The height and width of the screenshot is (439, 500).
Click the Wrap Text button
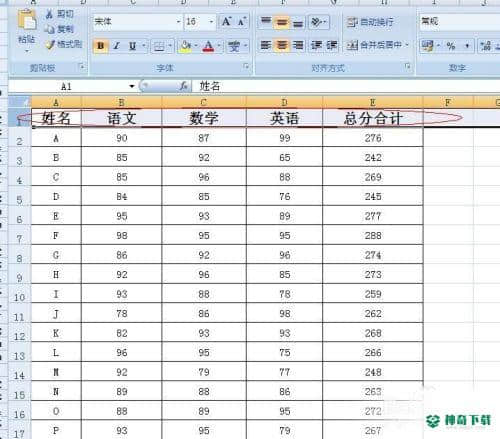370,22
